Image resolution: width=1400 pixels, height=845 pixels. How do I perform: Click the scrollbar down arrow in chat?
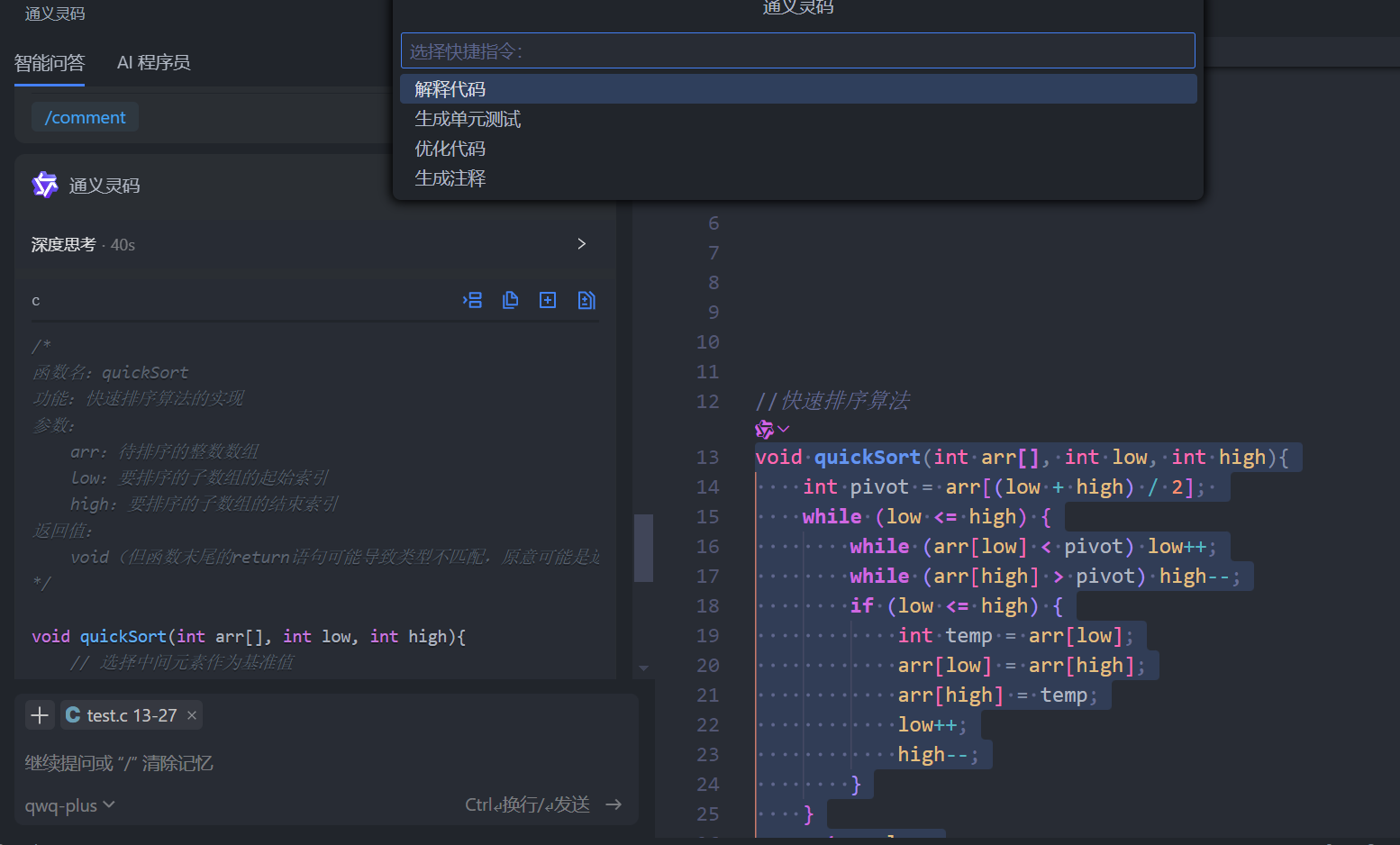643,668
